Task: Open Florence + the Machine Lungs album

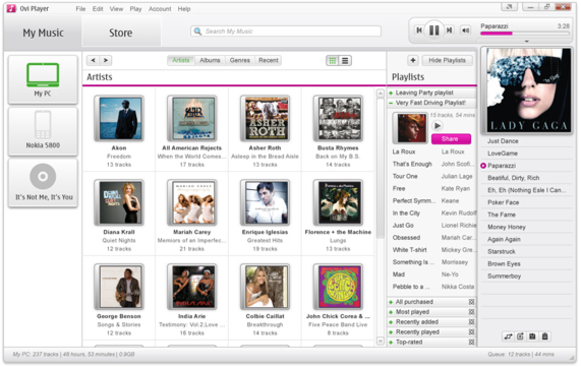Action: coord(338,203)
